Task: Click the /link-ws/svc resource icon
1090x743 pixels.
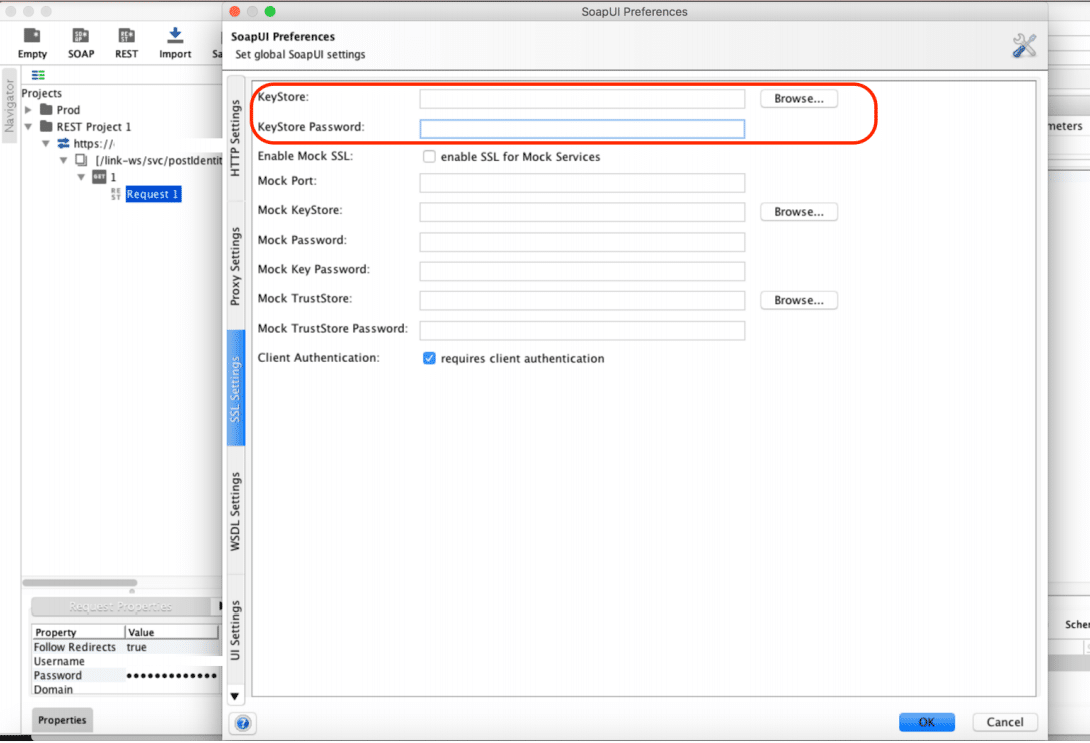Action: [x=81, y=161]
